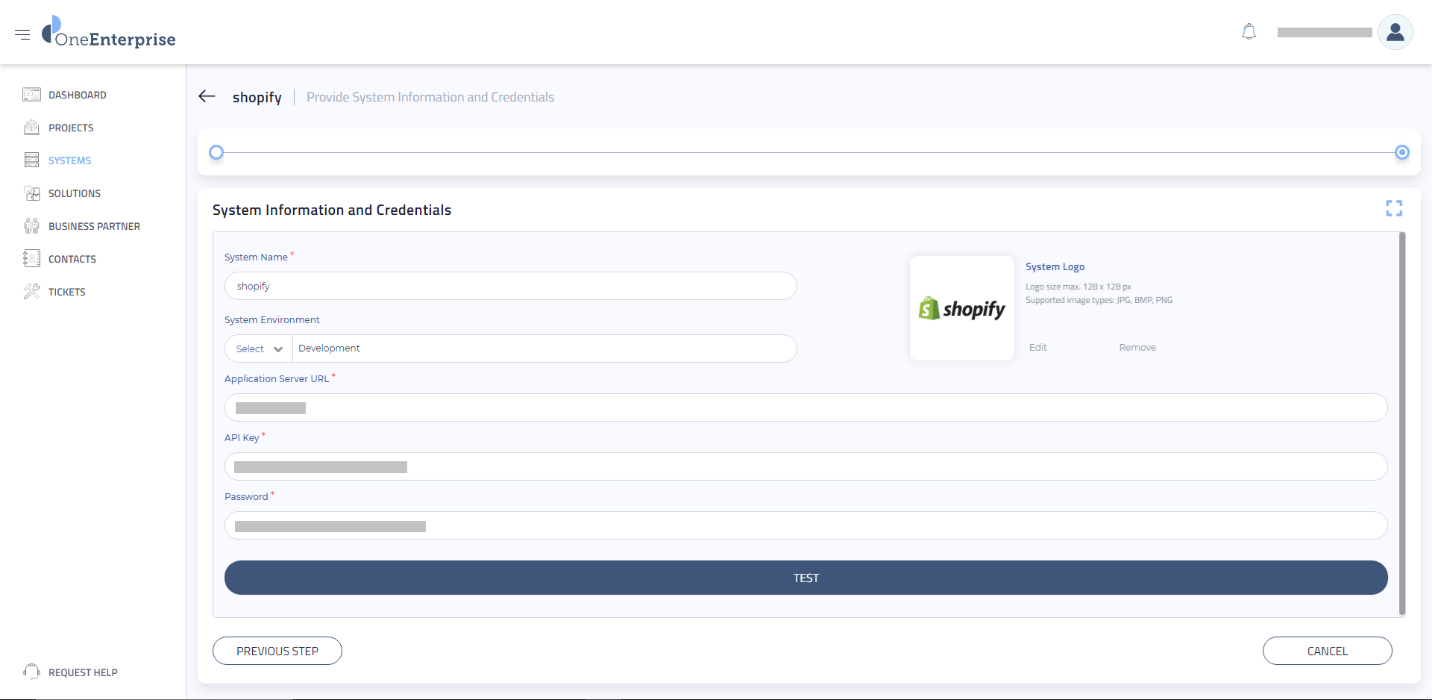The width and height of the screenshot is (1432, 700).
Task: Open the Tickets sidebar icon
Action: [x=31, y=291]
